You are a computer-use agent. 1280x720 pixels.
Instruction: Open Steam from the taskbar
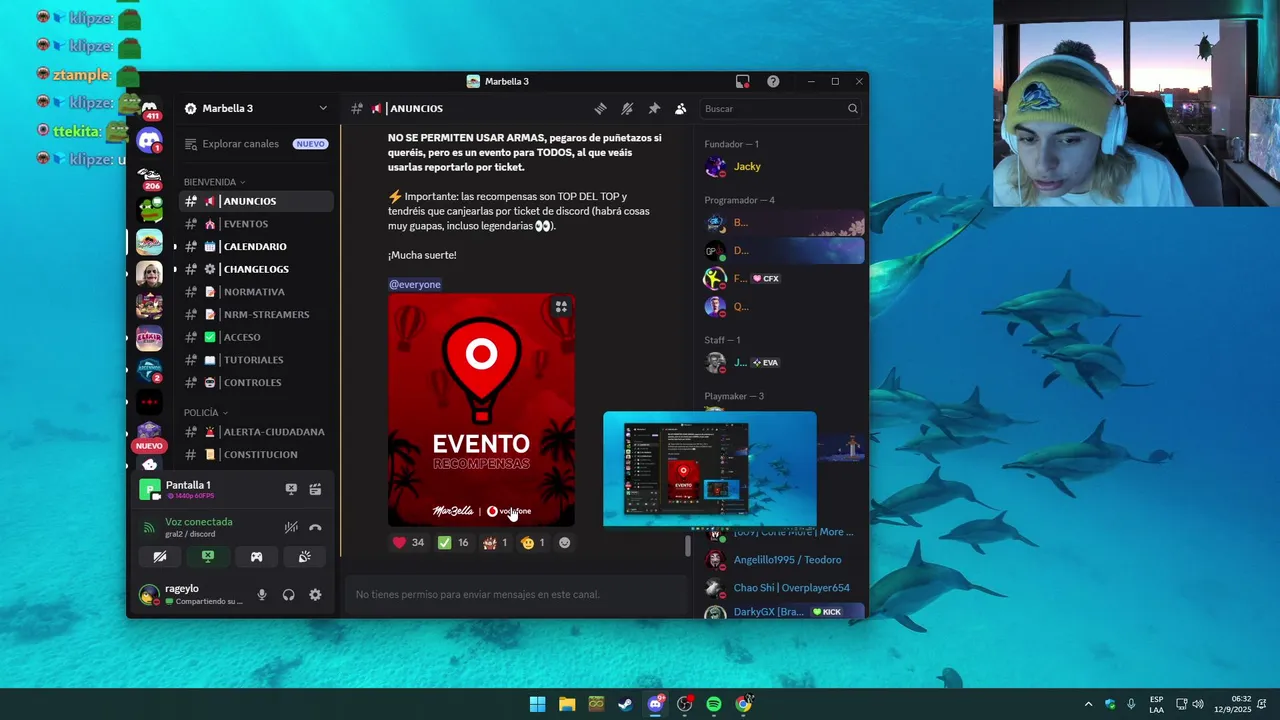tap(625, 704)
